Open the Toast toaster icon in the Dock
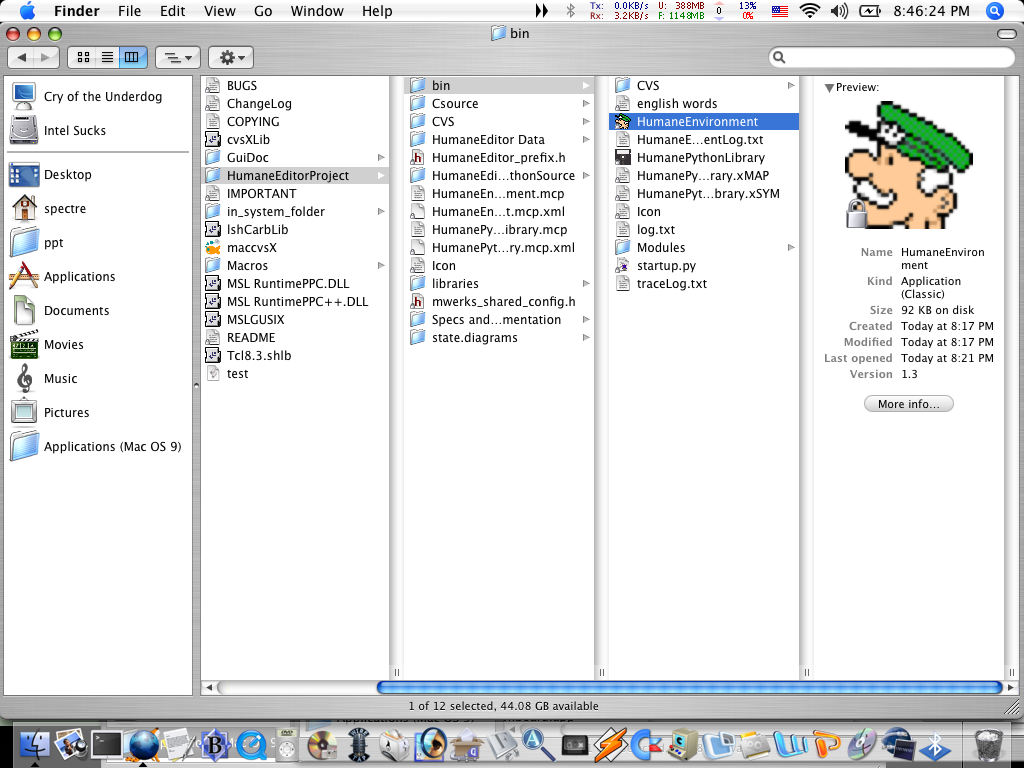The image size is (1024, 768). click(394, 745)
